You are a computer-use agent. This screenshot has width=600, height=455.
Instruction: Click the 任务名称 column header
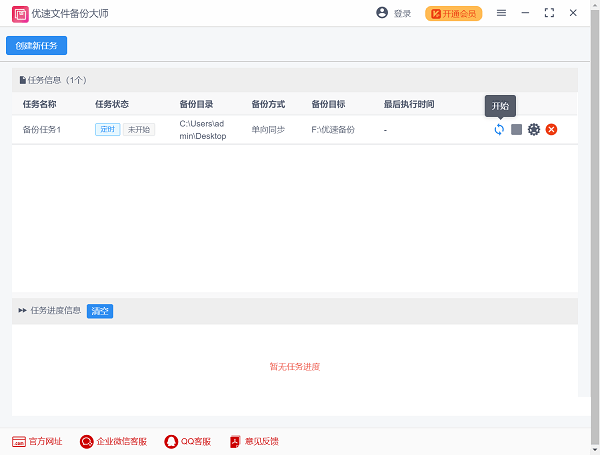pos(39,104)
